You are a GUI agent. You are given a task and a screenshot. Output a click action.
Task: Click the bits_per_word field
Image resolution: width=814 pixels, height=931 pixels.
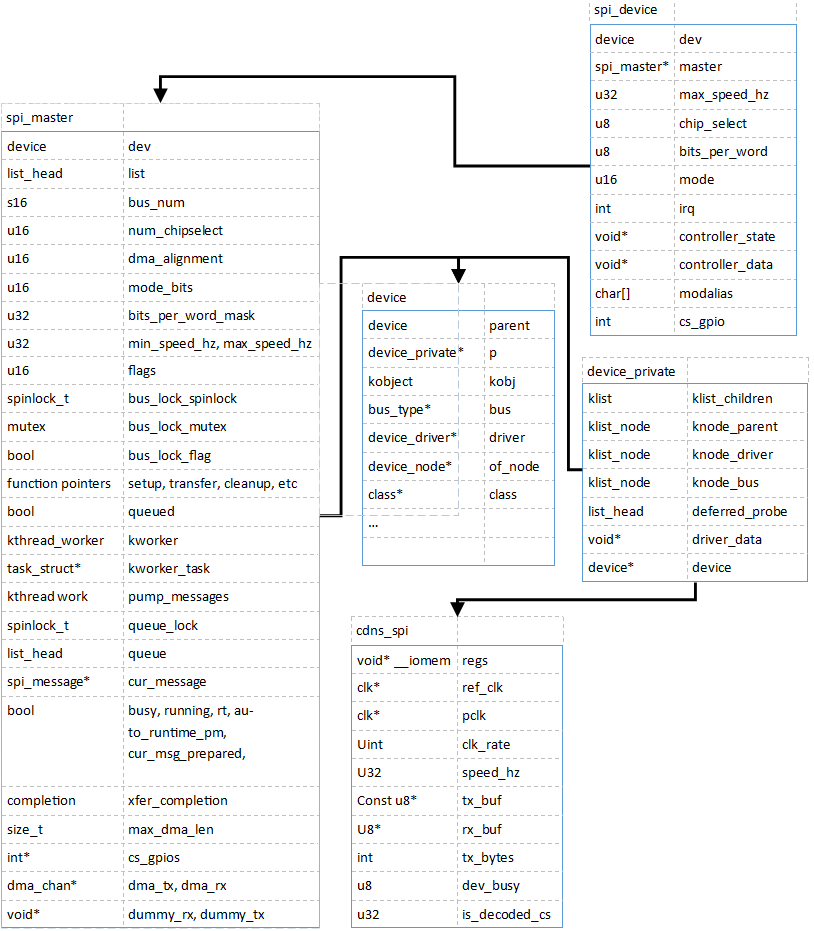pyautogui.click(x=723, y=151)
